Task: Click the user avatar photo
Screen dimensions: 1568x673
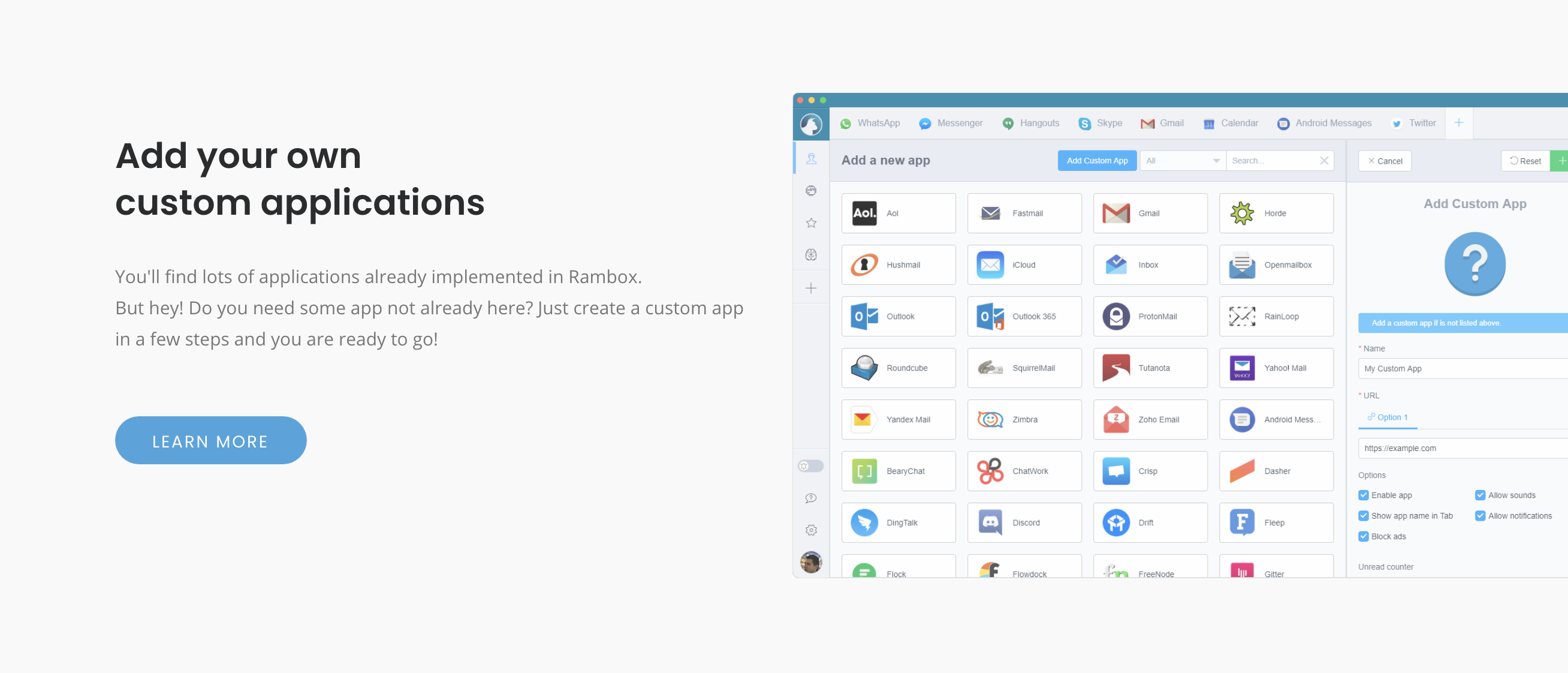Action: tap(811, 561)
